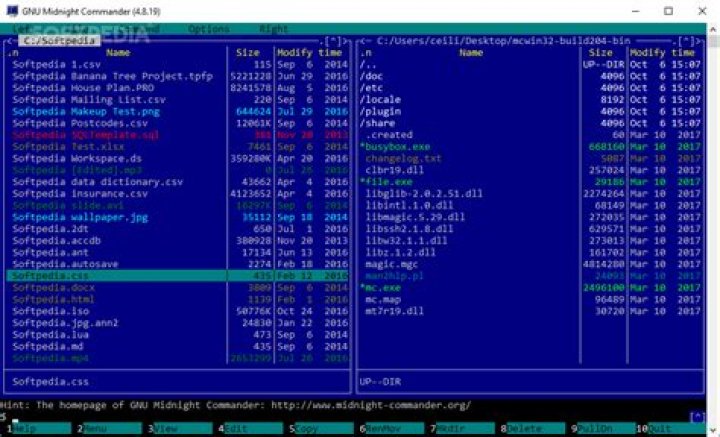Select Softpedia House Plan.PRO file
720x437 pixels.
(x=177, y=88)
